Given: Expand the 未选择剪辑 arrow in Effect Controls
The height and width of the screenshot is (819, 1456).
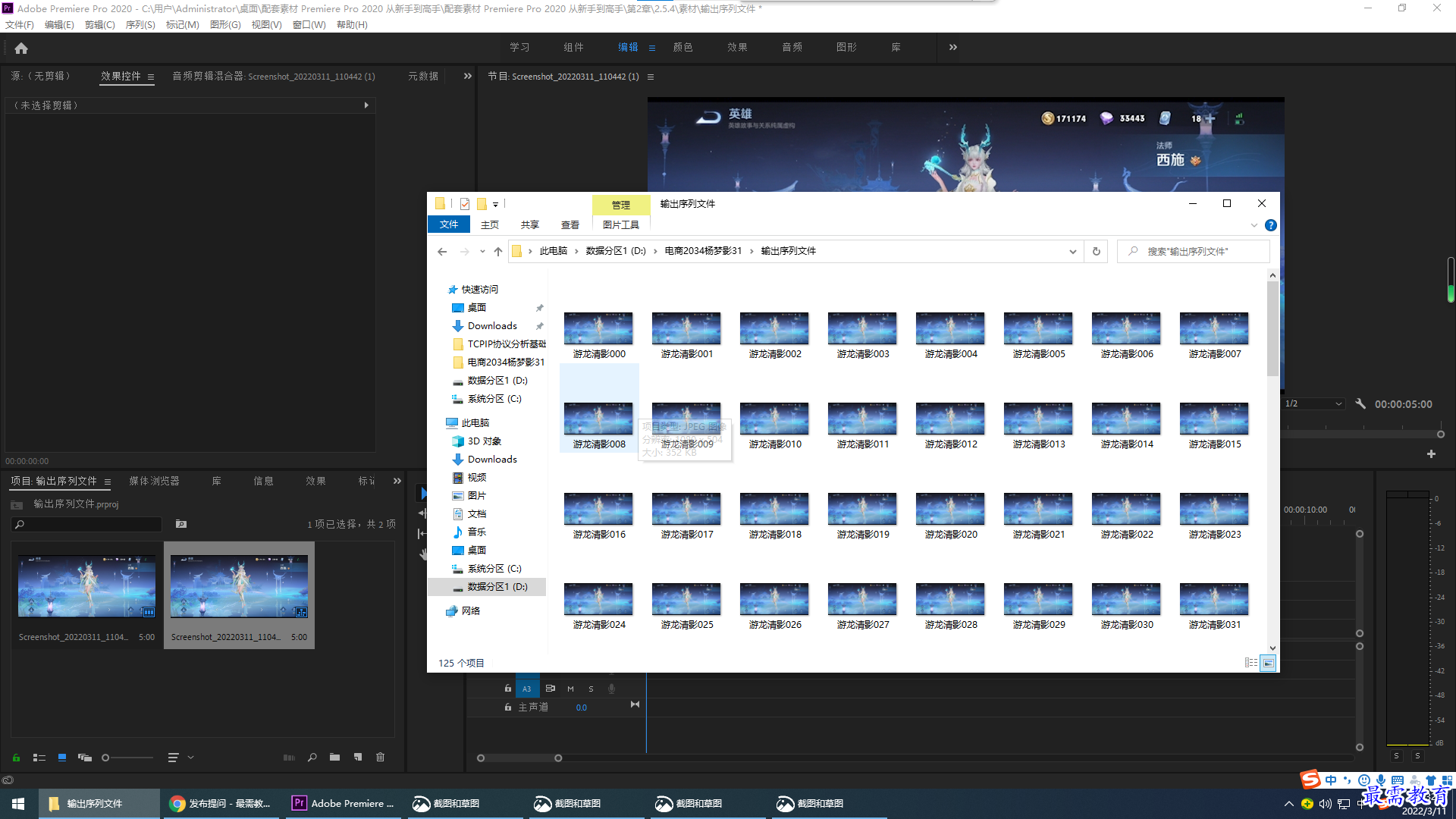Looking at the screenshot, I should (366, 105).
